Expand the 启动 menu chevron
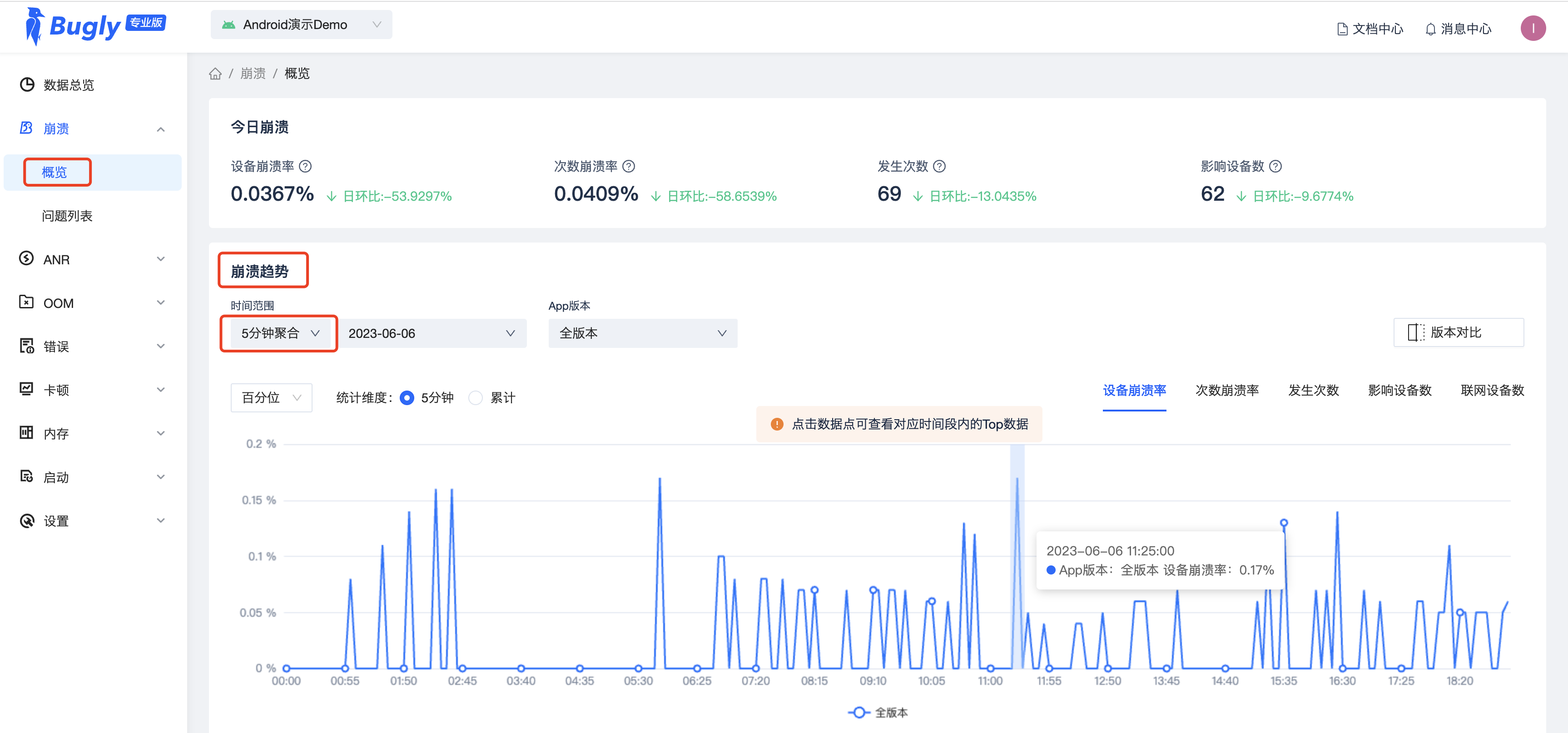Screen dimensions: 1568x733 [x=161, y=477]
